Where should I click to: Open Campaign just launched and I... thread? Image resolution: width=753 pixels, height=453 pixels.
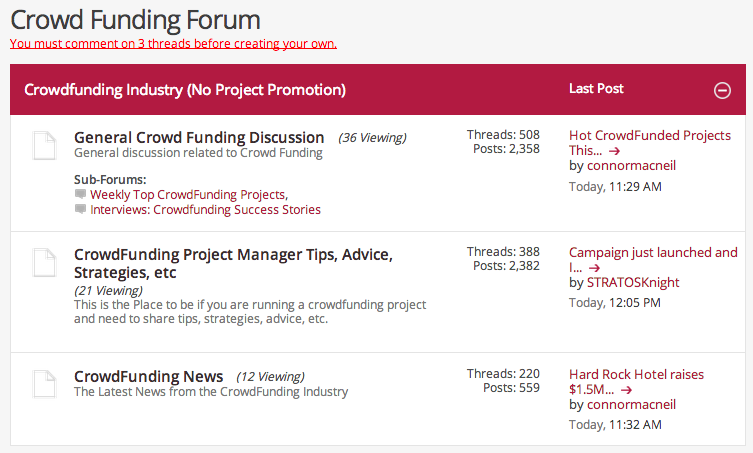[x=653, y=253]
